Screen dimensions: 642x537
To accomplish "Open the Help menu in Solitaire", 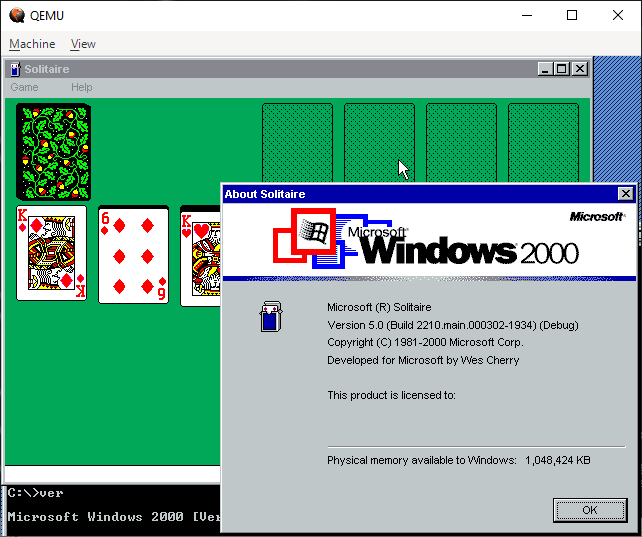I will 81,87.
